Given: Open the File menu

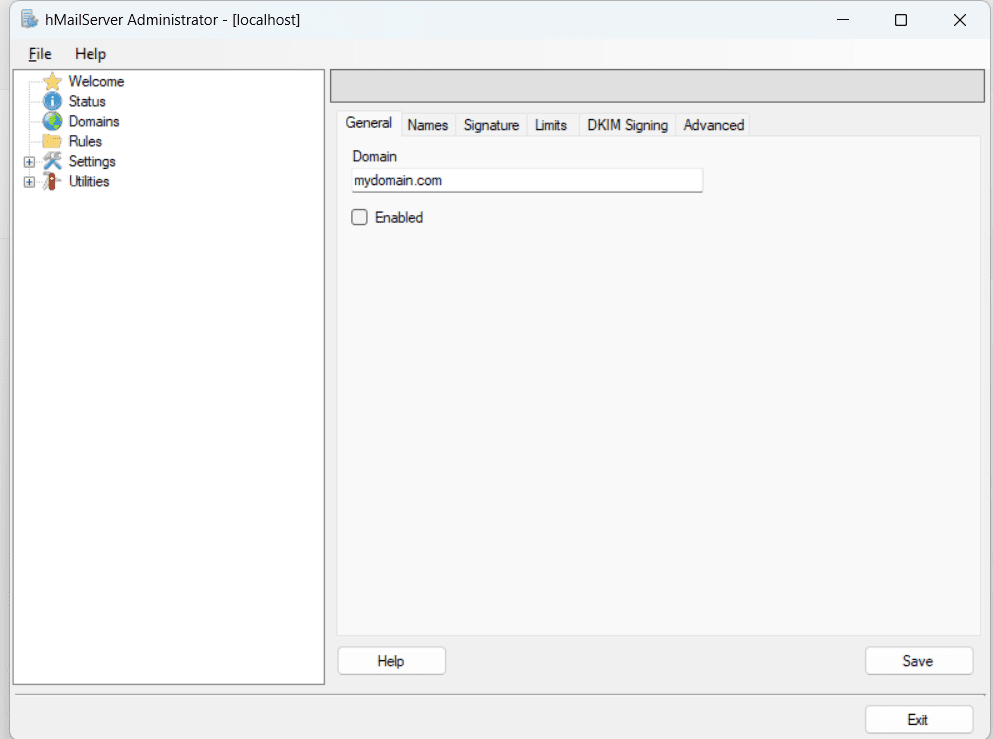Looking at the screenshot, I should coord(39,54).
